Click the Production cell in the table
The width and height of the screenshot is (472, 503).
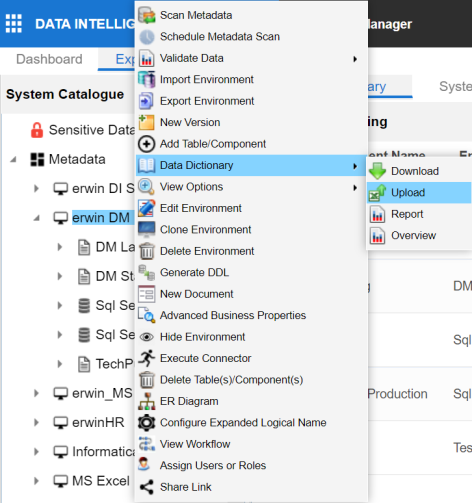pyautogui.click(x=397, y=394)
